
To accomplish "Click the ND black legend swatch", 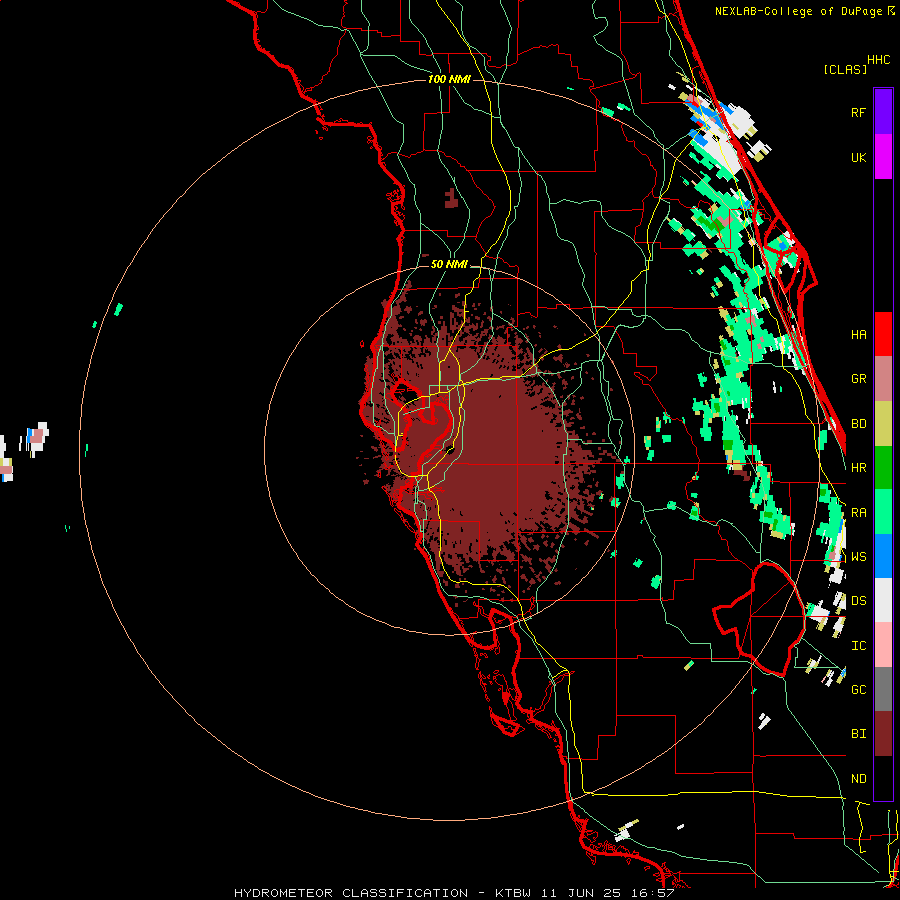I will 883,778.
